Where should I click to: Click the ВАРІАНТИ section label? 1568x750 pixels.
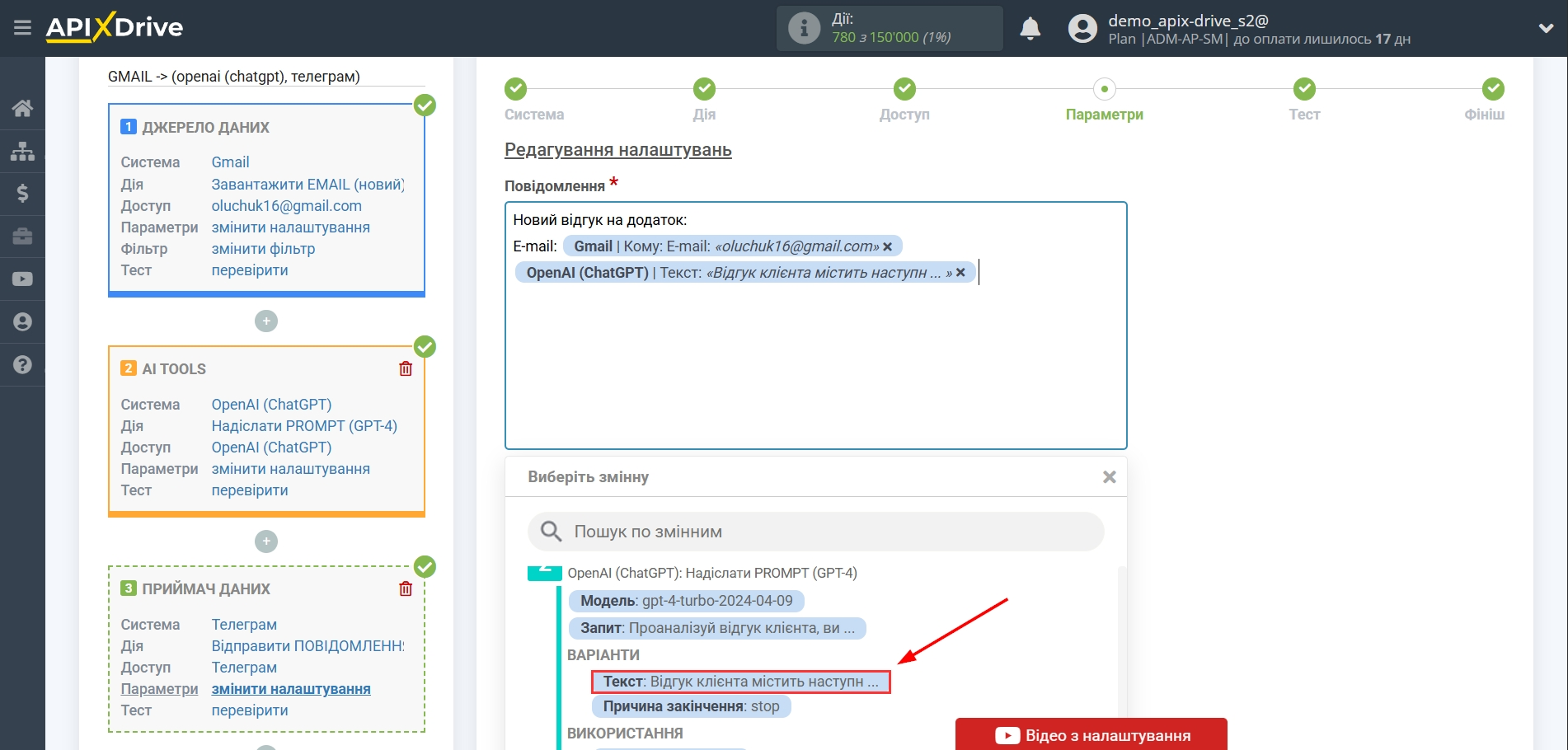[x=603, y=655]
